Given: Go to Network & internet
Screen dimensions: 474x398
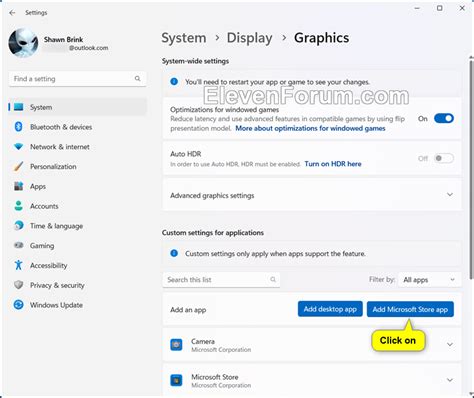Looking at the screenshot, I should pos(78,147).
